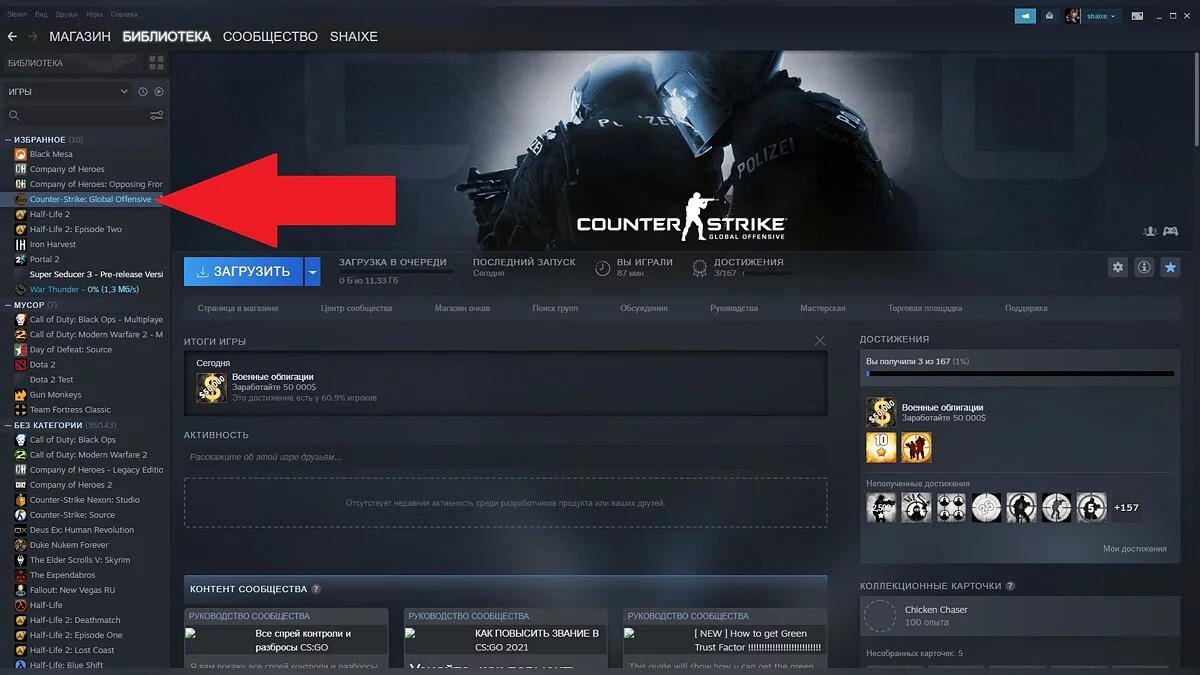Open the Chicken Chaser trading card
This screenshot has height=675, width=1200.
click(1020, 616)
